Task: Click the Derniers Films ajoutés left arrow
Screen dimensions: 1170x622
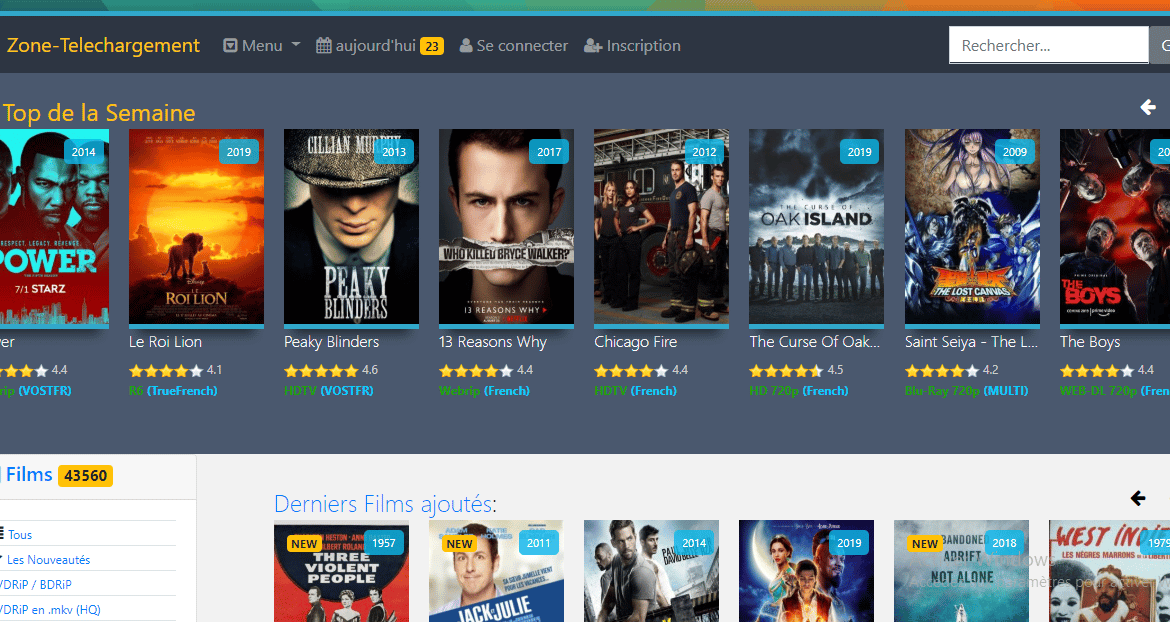Action: [1138, 497]
